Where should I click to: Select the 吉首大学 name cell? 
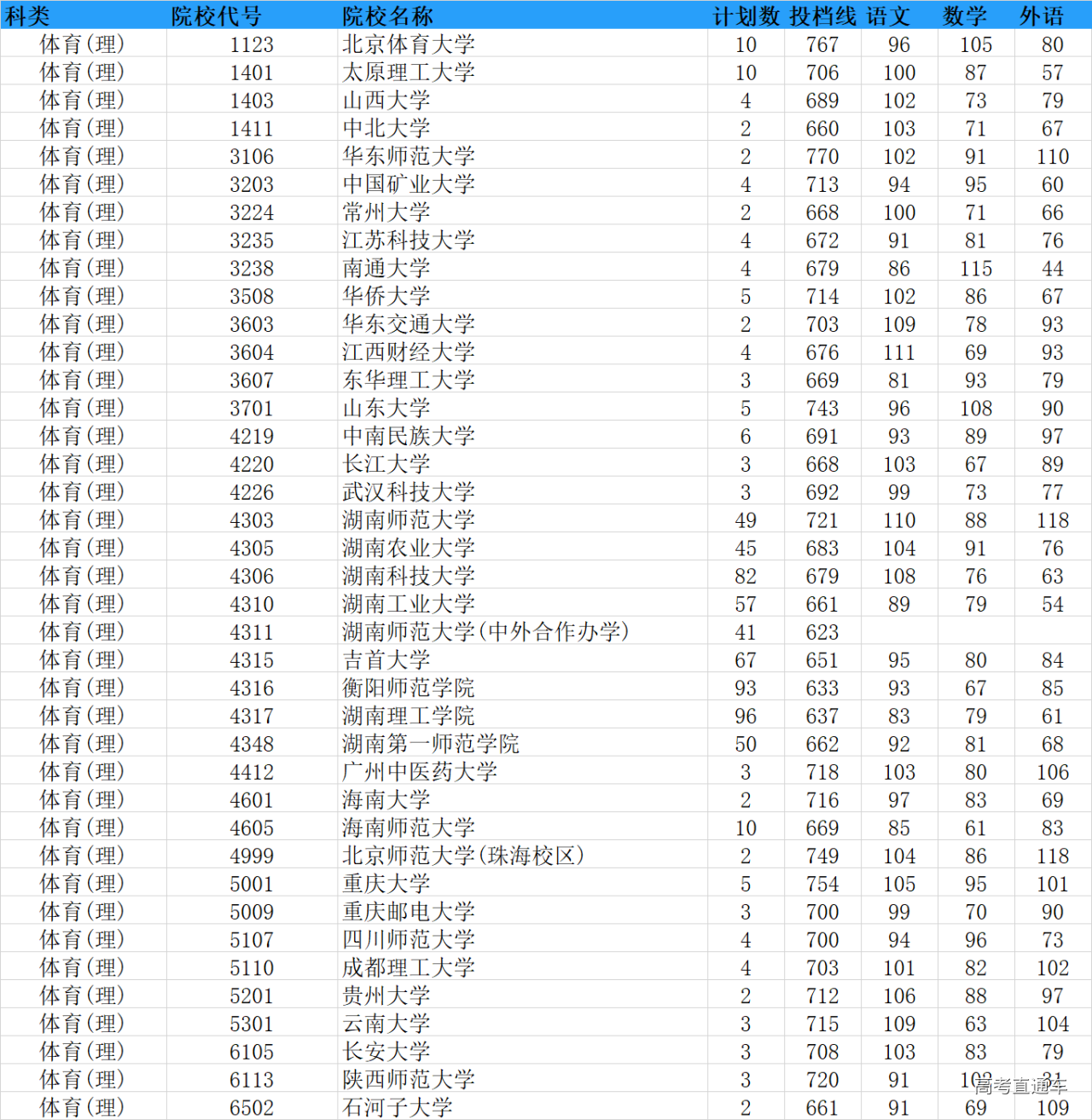point(383,659)
